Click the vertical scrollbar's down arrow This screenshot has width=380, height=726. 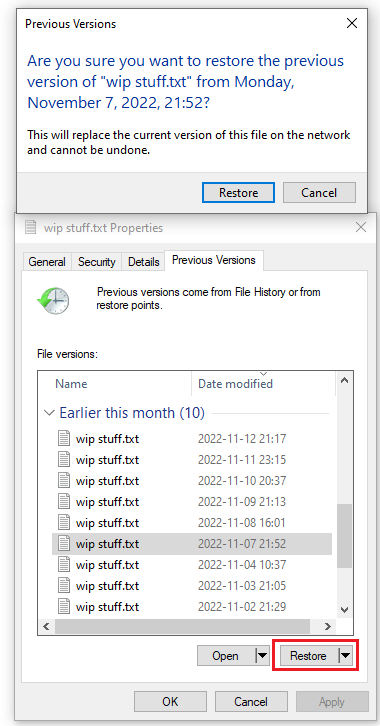pyautogui.click(x=344, y=609)
